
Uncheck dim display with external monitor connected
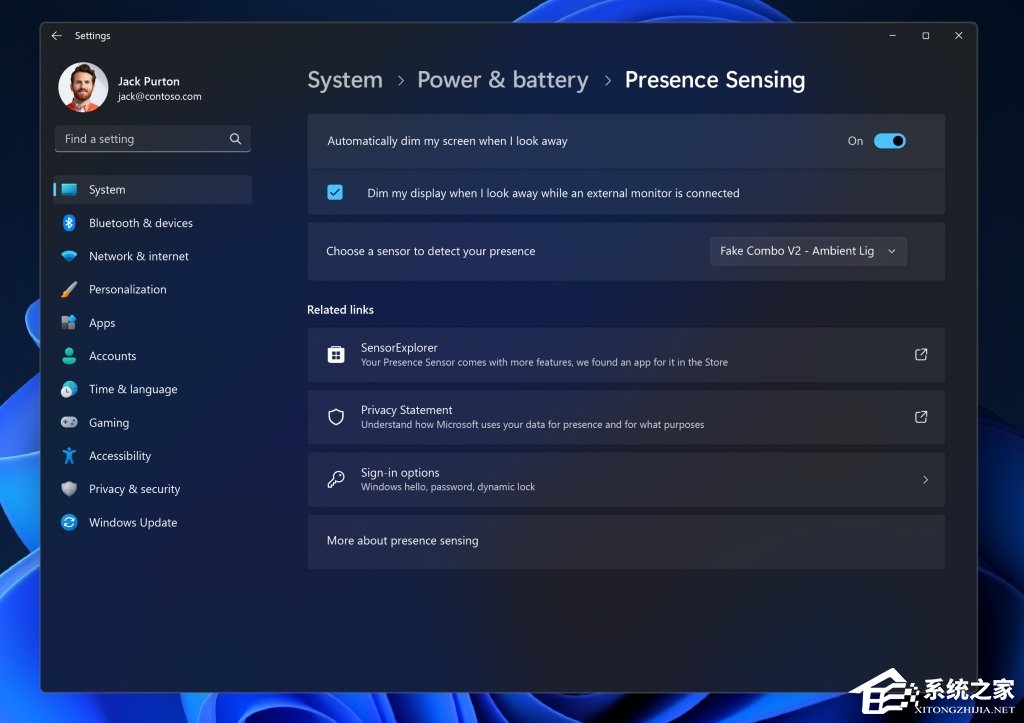[335, 192]
